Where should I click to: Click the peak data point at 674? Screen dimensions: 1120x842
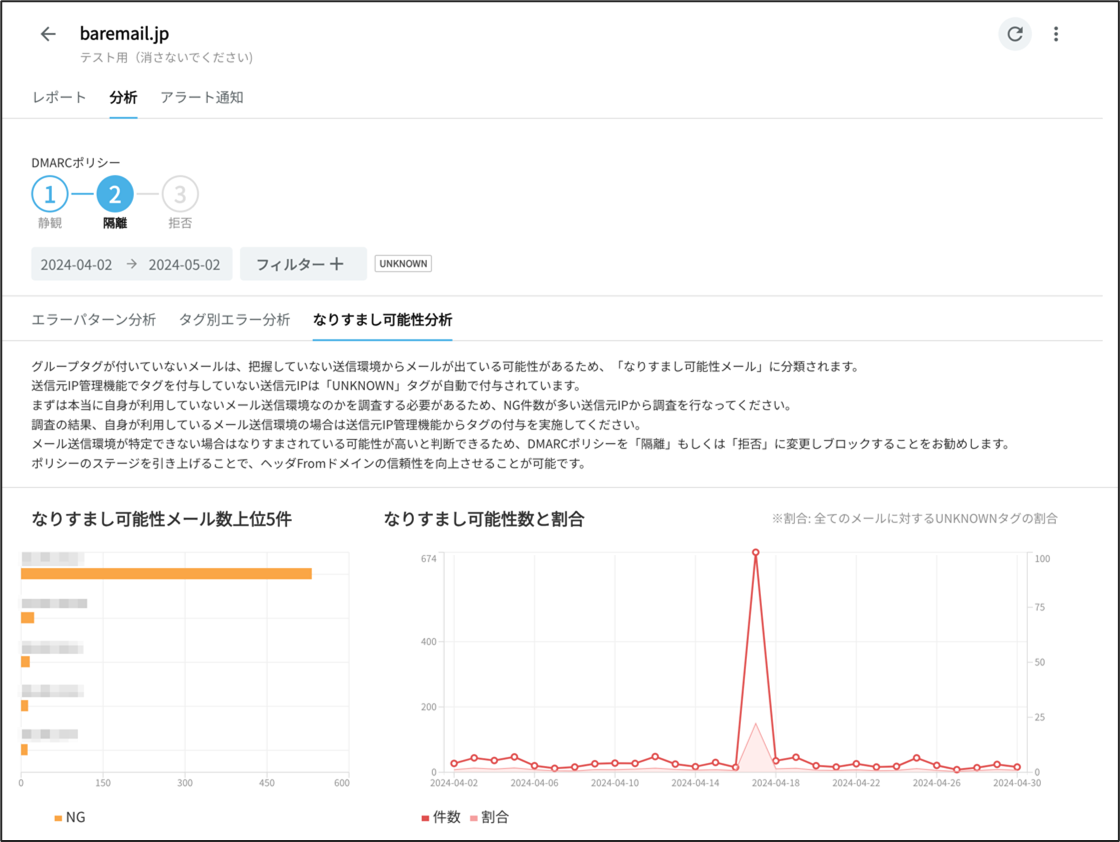point(755,552)
